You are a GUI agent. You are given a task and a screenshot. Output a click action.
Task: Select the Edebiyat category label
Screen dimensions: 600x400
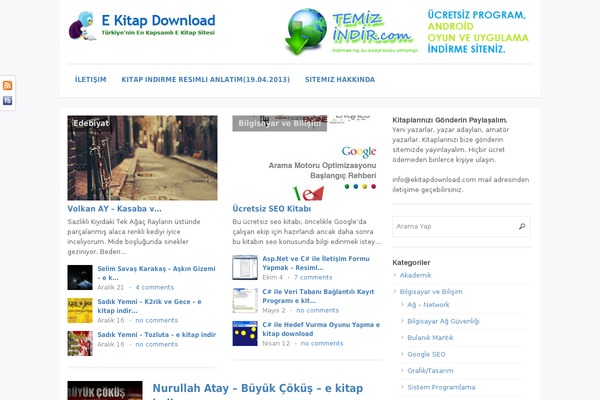coord(91,123)
